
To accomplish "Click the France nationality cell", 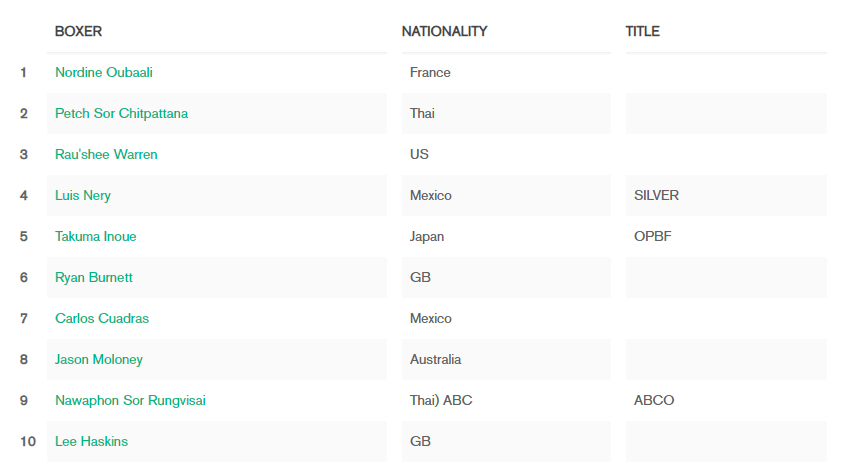I will point(506,73).
